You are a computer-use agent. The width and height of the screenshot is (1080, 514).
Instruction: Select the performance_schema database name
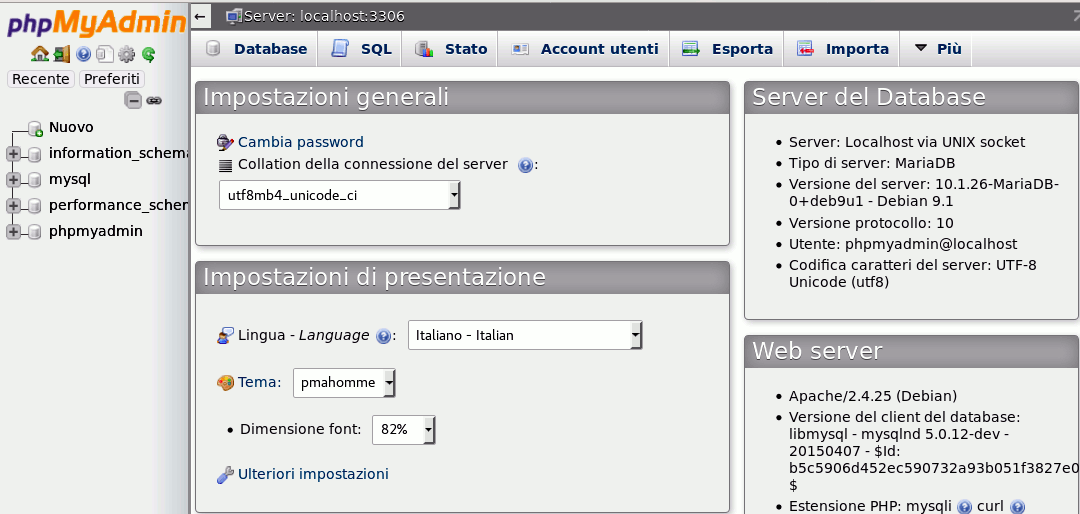point(118,205)
